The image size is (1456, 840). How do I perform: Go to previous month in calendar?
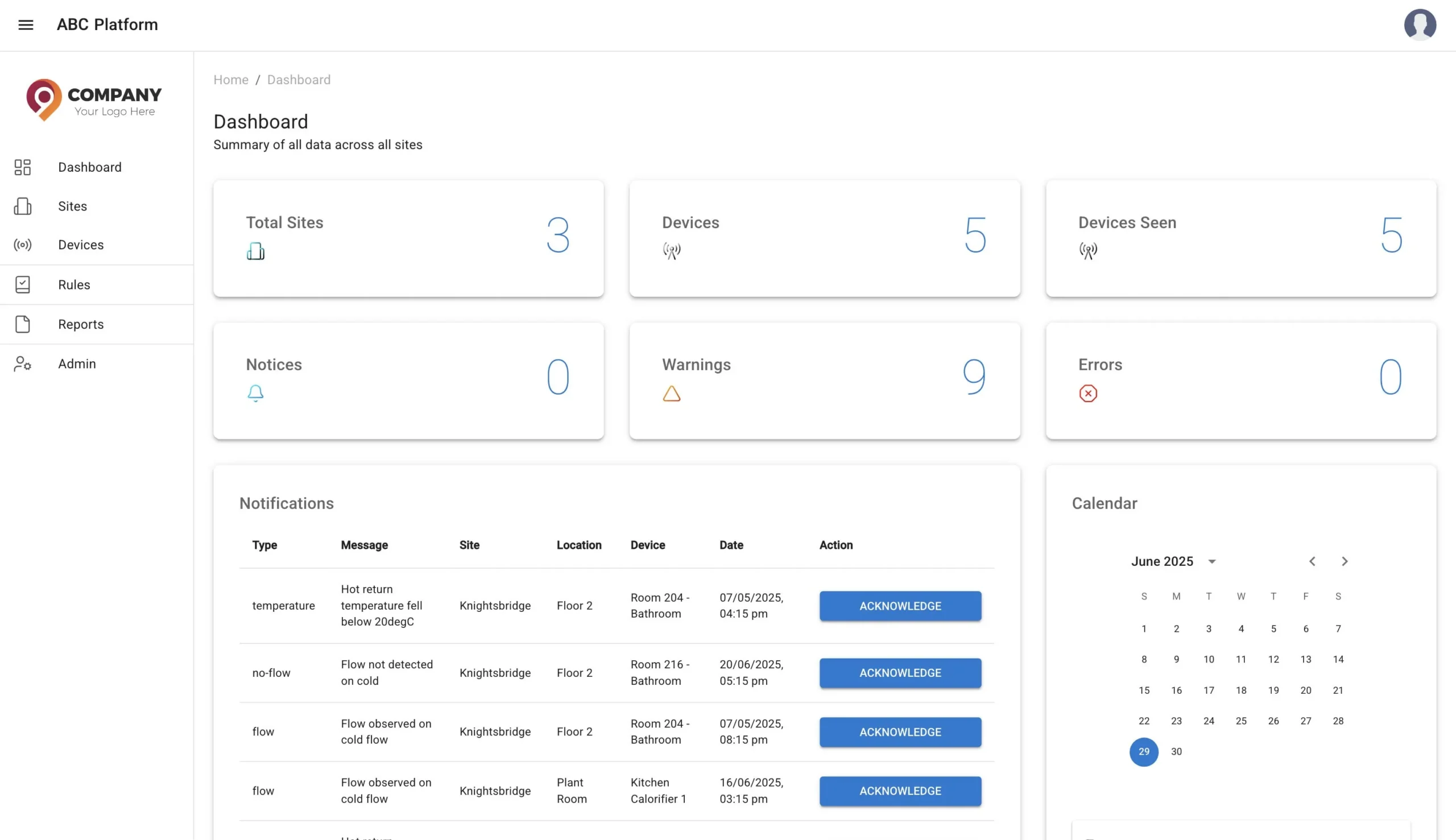tap(1312, 561)
